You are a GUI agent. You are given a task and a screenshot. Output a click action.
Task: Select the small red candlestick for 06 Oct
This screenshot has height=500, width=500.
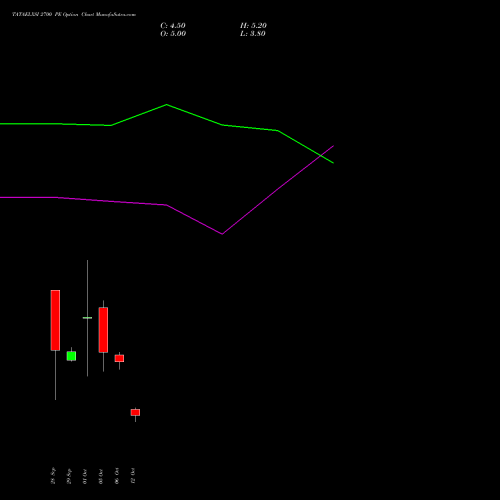(119, 358)
